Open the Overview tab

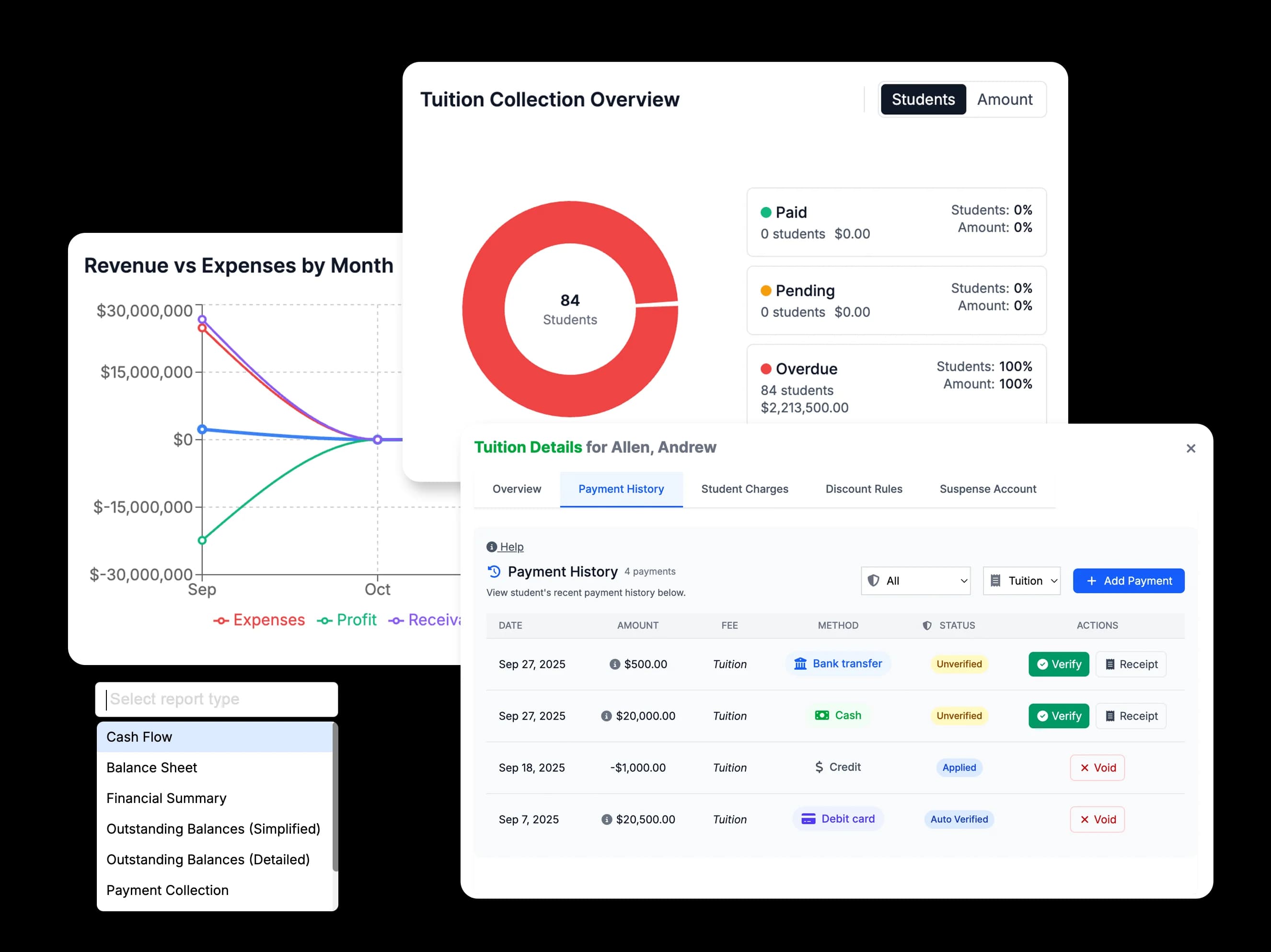pyautogui.click(x=517, y=489)
